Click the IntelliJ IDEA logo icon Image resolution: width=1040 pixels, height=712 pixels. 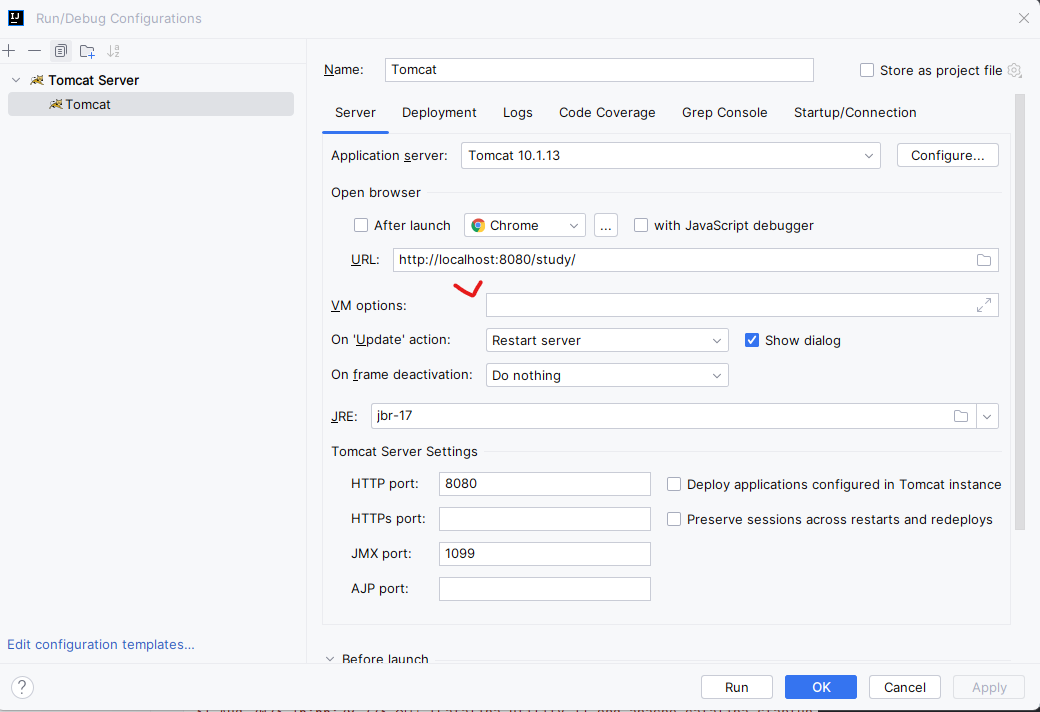point(16,18)
